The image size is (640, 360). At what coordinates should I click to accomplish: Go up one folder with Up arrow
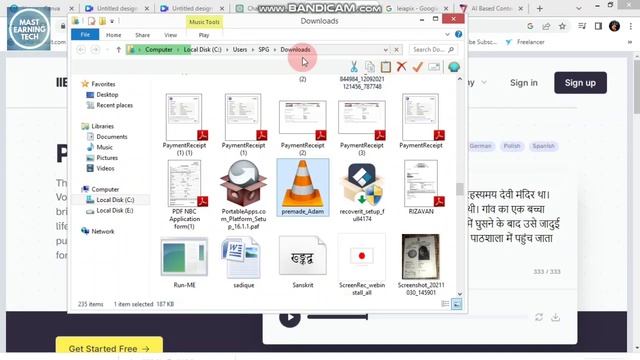[x=118, y=50]
